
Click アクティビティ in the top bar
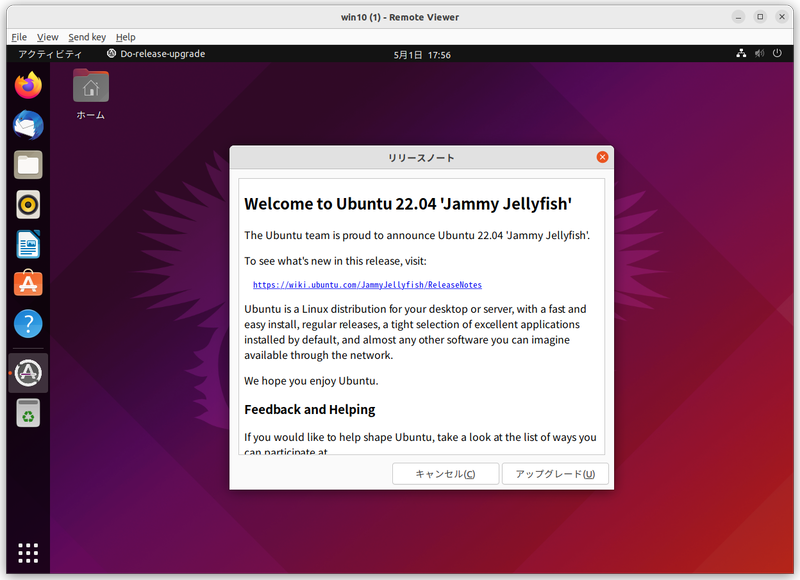(x=50, y=54)
